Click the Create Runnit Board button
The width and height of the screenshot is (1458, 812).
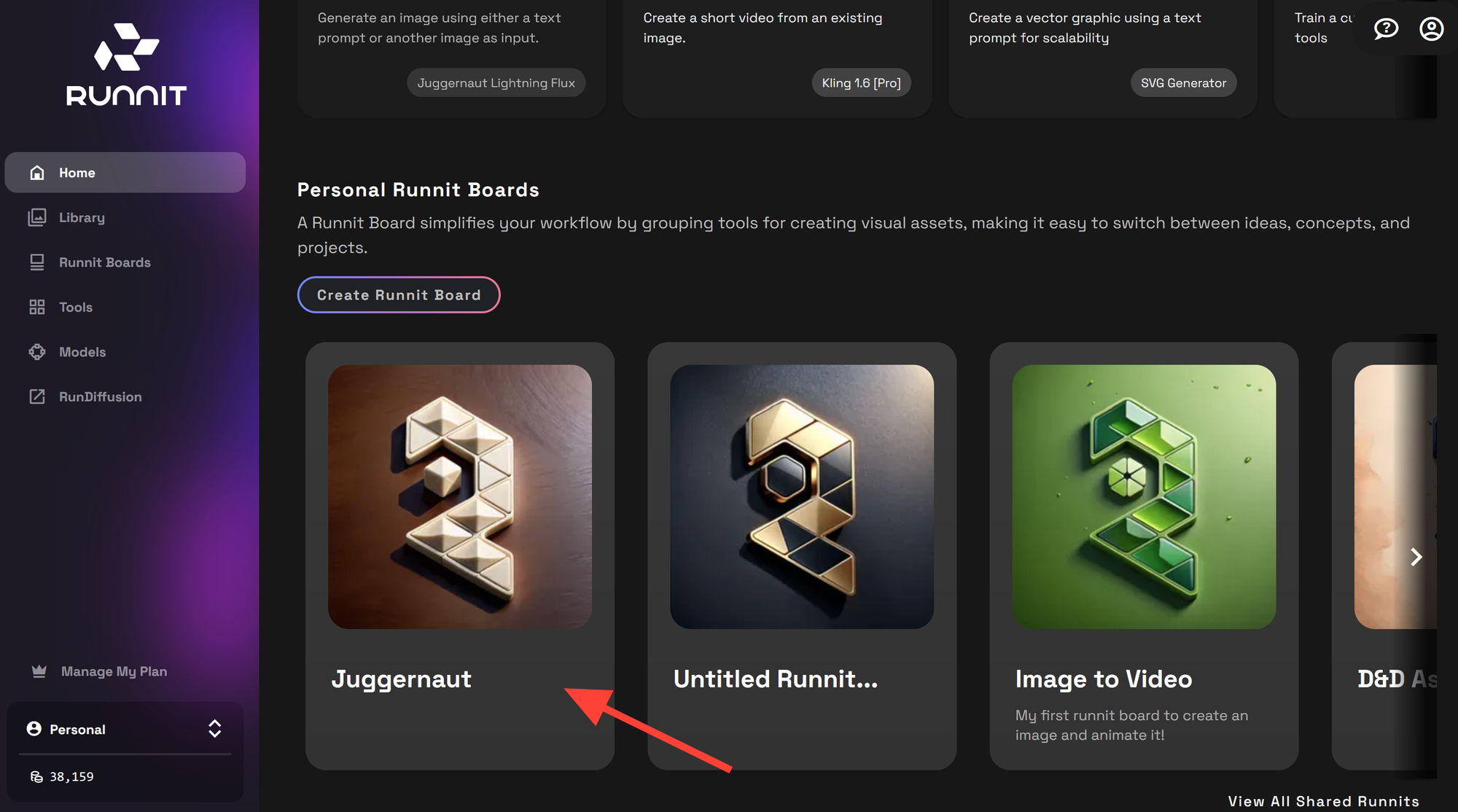click(x=398, y=294)
